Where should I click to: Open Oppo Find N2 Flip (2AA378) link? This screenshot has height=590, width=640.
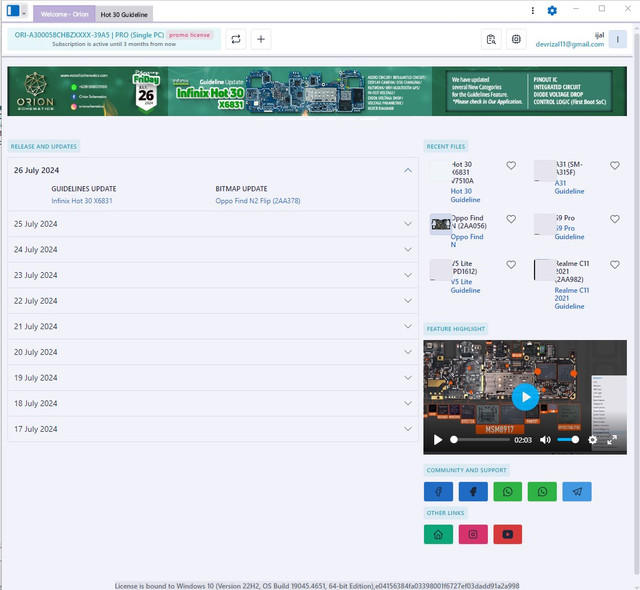pos(258,201)
